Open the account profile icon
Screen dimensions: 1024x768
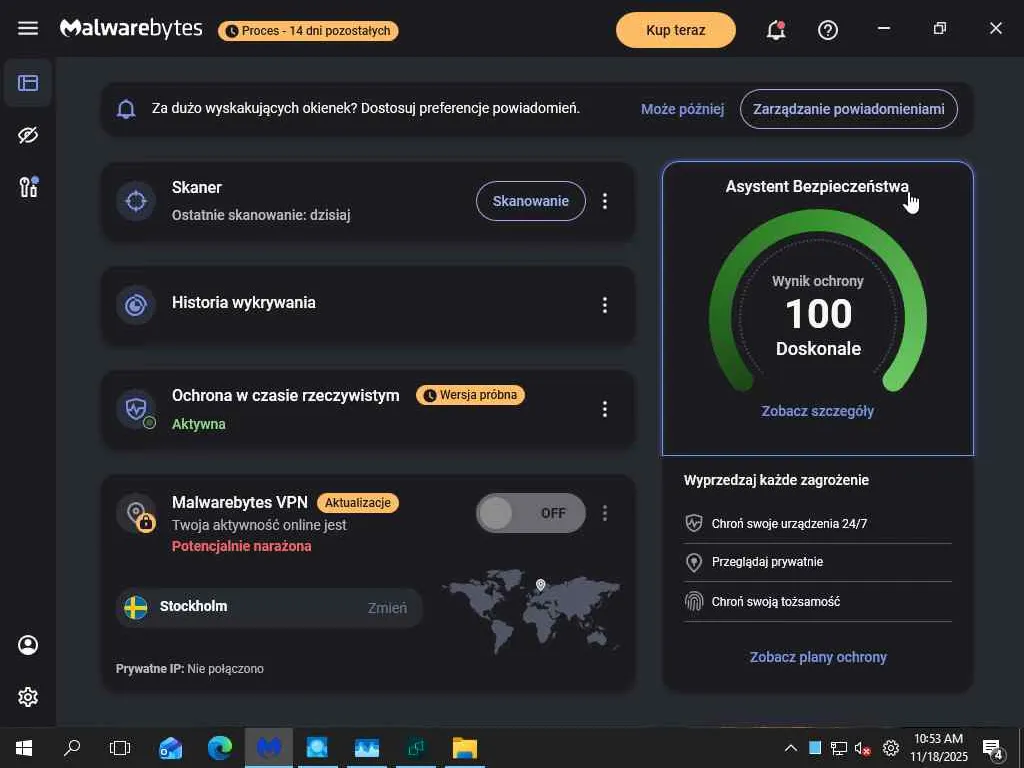[x=28, y=645]
